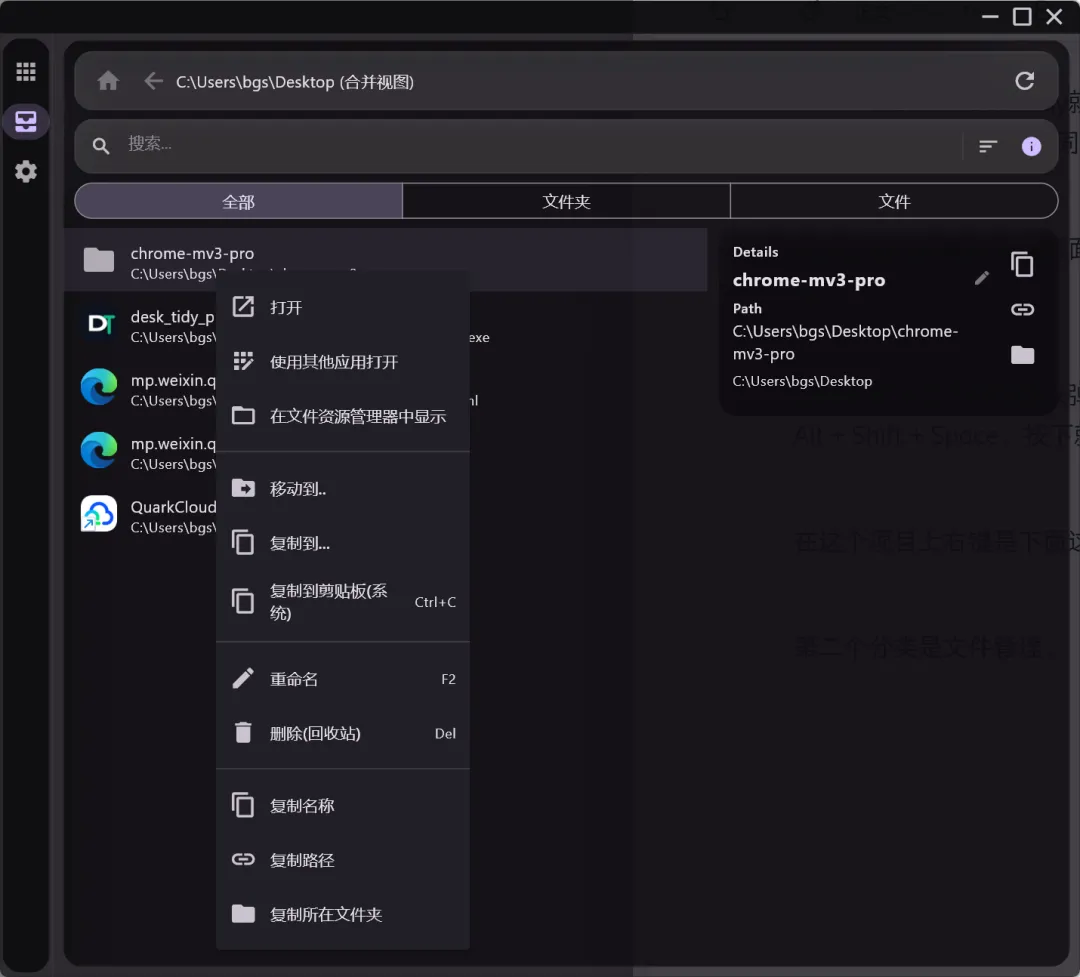Refresh the current folder view
The width and height of the screenshot is (1080, 977).
tap(1024, 81)
